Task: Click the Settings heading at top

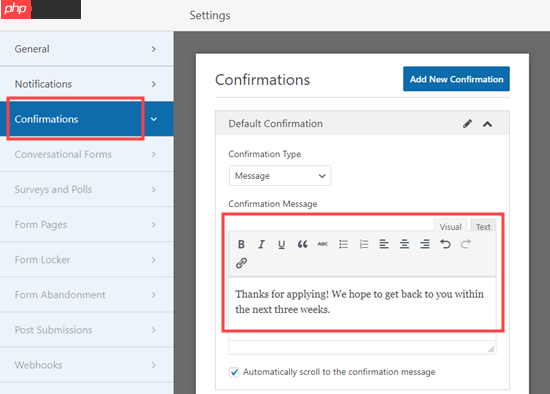Action: (x=210, y=15)
